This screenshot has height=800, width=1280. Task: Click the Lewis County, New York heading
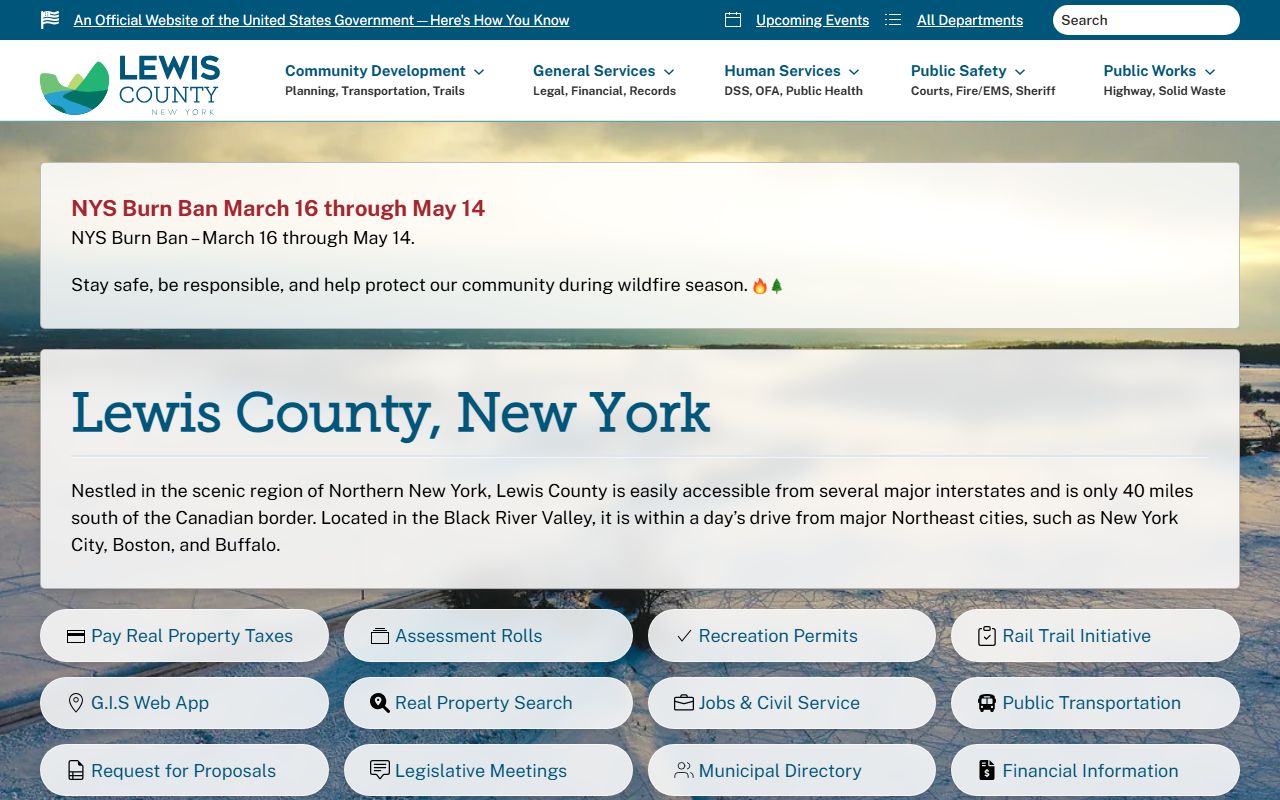click(391, 412)
